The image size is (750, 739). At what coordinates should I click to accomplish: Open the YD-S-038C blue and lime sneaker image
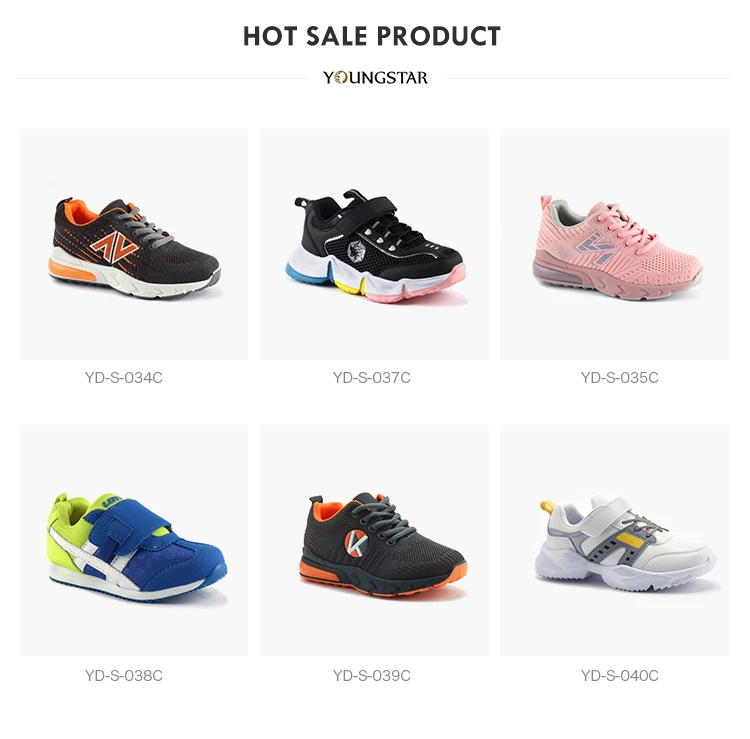point(133,540)
